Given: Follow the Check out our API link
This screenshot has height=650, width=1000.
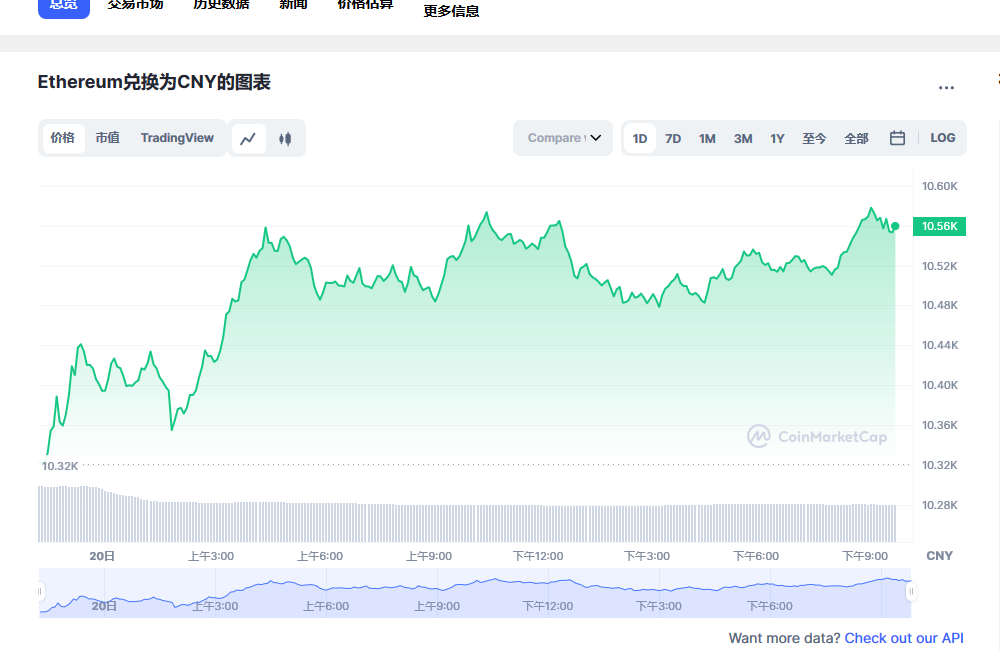Looking at the screenshot, I should click(904, 638).
